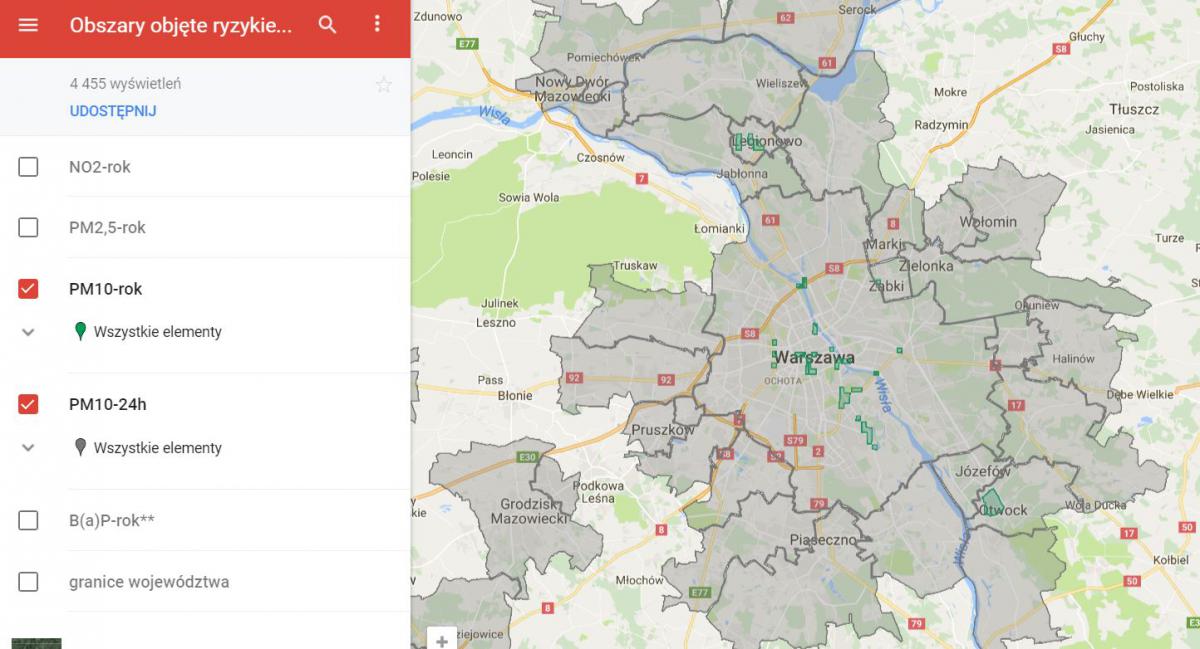Enable the granice województwa layer checkbox
1200x649 pixels.
pos(28,581)
